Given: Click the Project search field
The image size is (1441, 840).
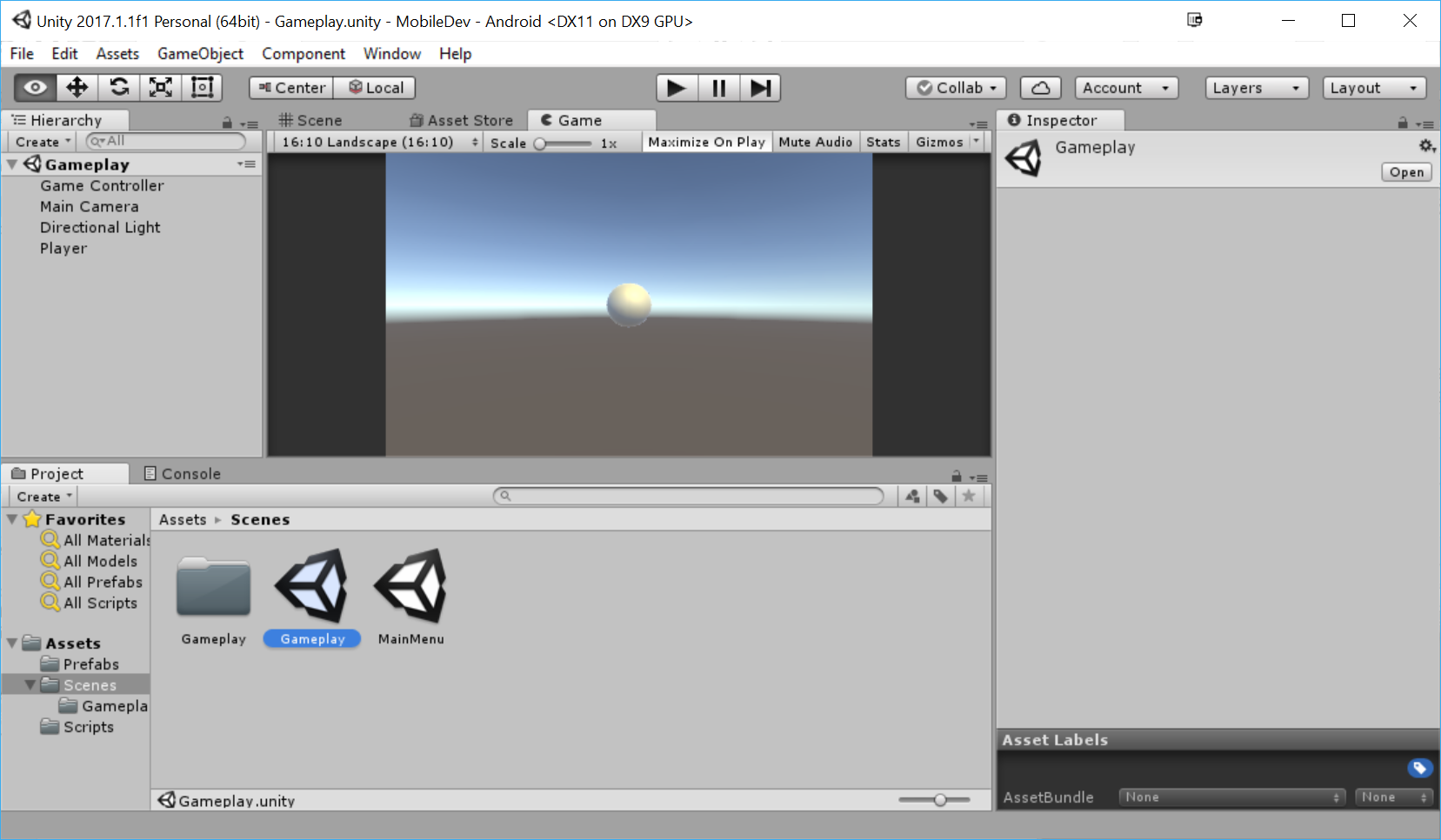Looking at the screenshot, I should 689,496.
